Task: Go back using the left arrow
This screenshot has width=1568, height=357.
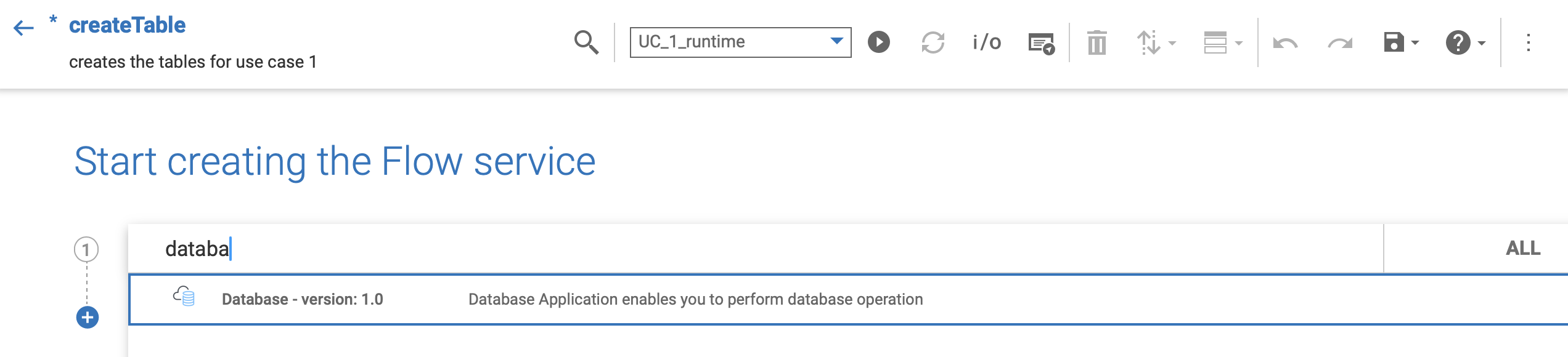Action: coord(23,28)
